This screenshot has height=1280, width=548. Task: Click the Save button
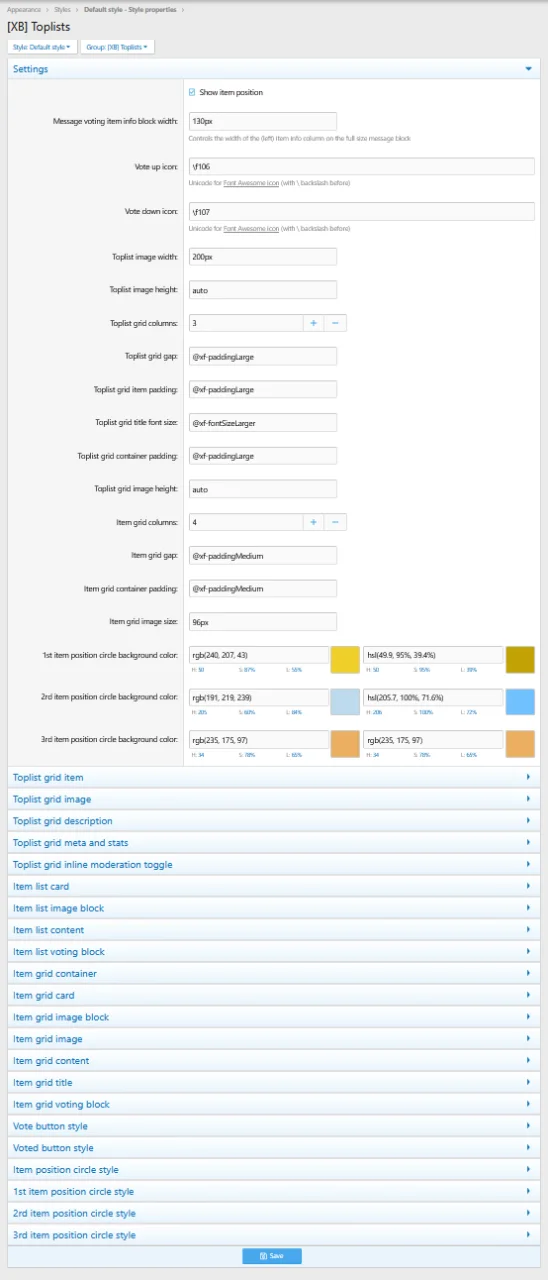pyautogui.click(x=272, y=1256)
